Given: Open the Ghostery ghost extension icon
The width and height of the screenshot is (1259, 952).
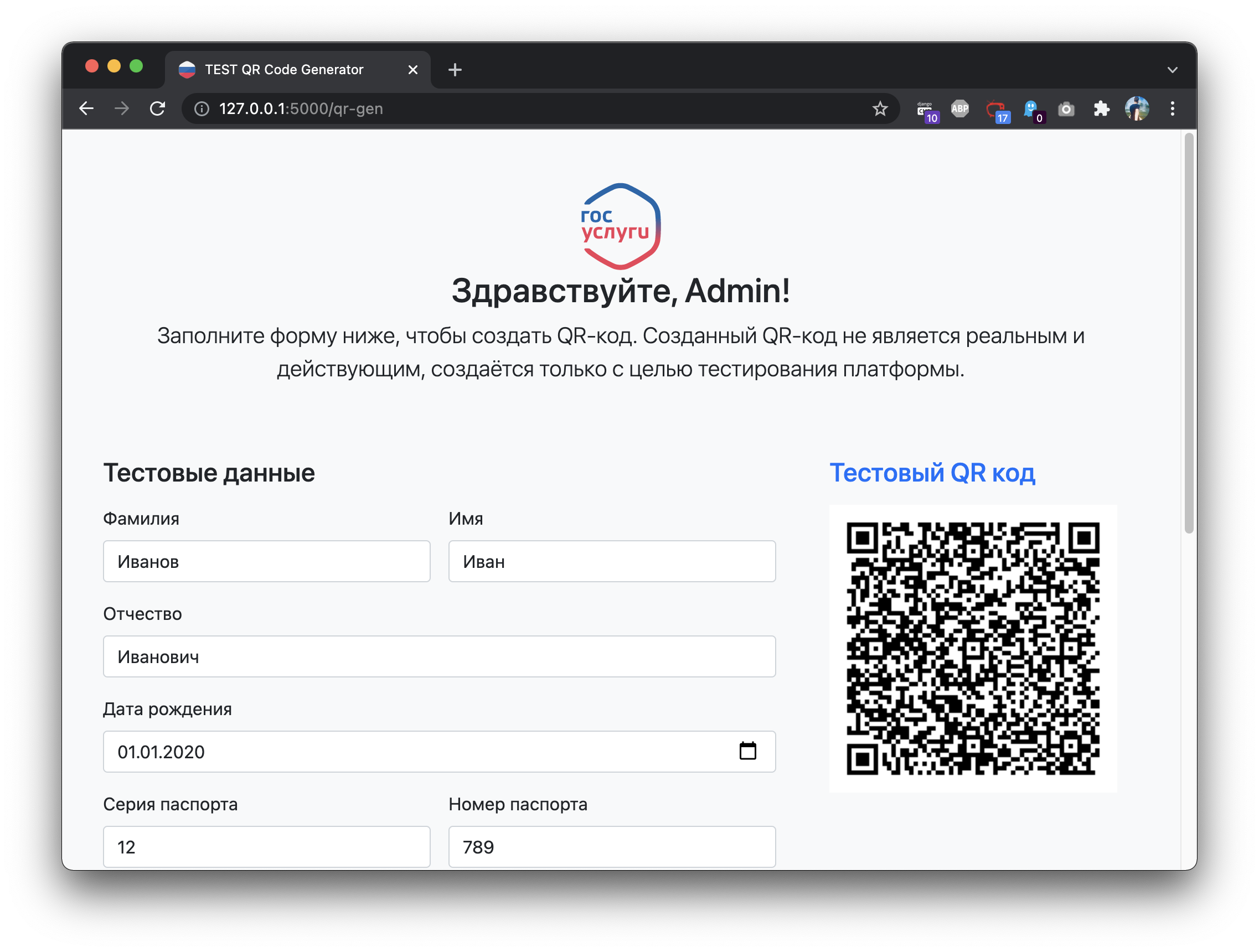Looking at the screenshot, I should pyautogui.click(x=1031, y=108).
